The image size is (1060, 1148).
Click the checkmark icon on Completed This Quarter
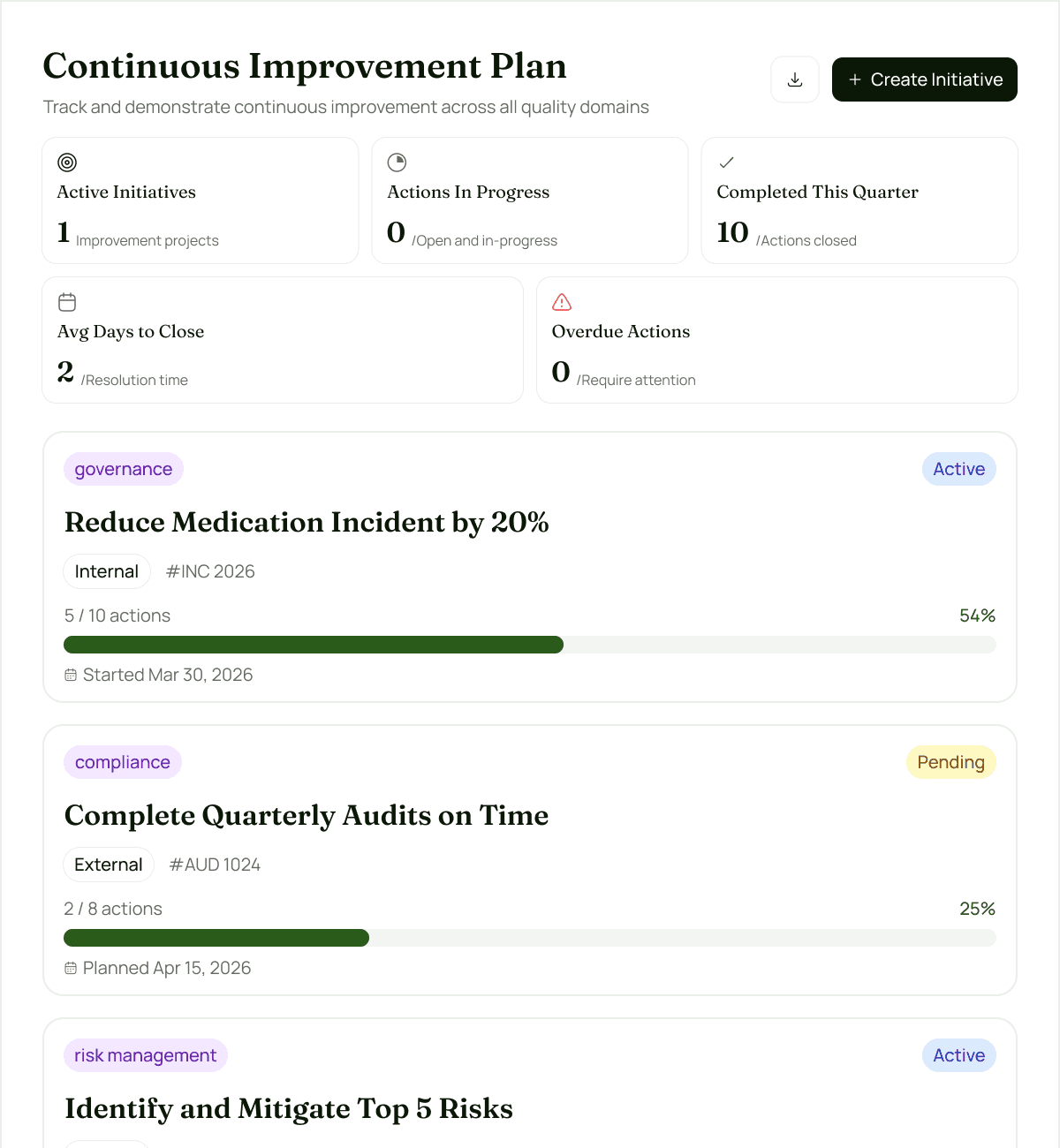(x=725, y=162)
